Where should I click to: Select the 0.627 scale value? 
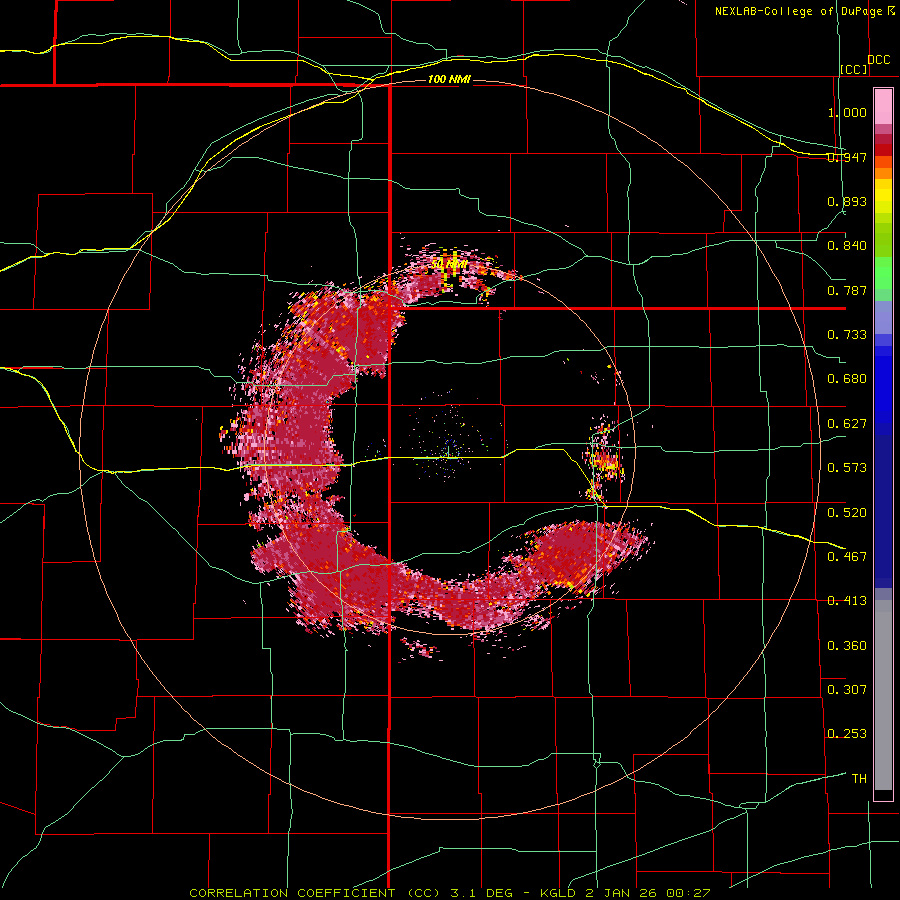coord(847,424)
